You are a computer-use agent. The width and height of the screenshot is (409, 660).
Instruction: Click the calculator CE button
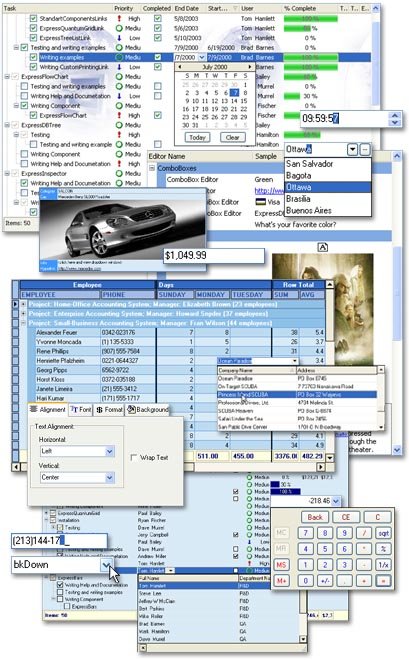click(346, 517)
